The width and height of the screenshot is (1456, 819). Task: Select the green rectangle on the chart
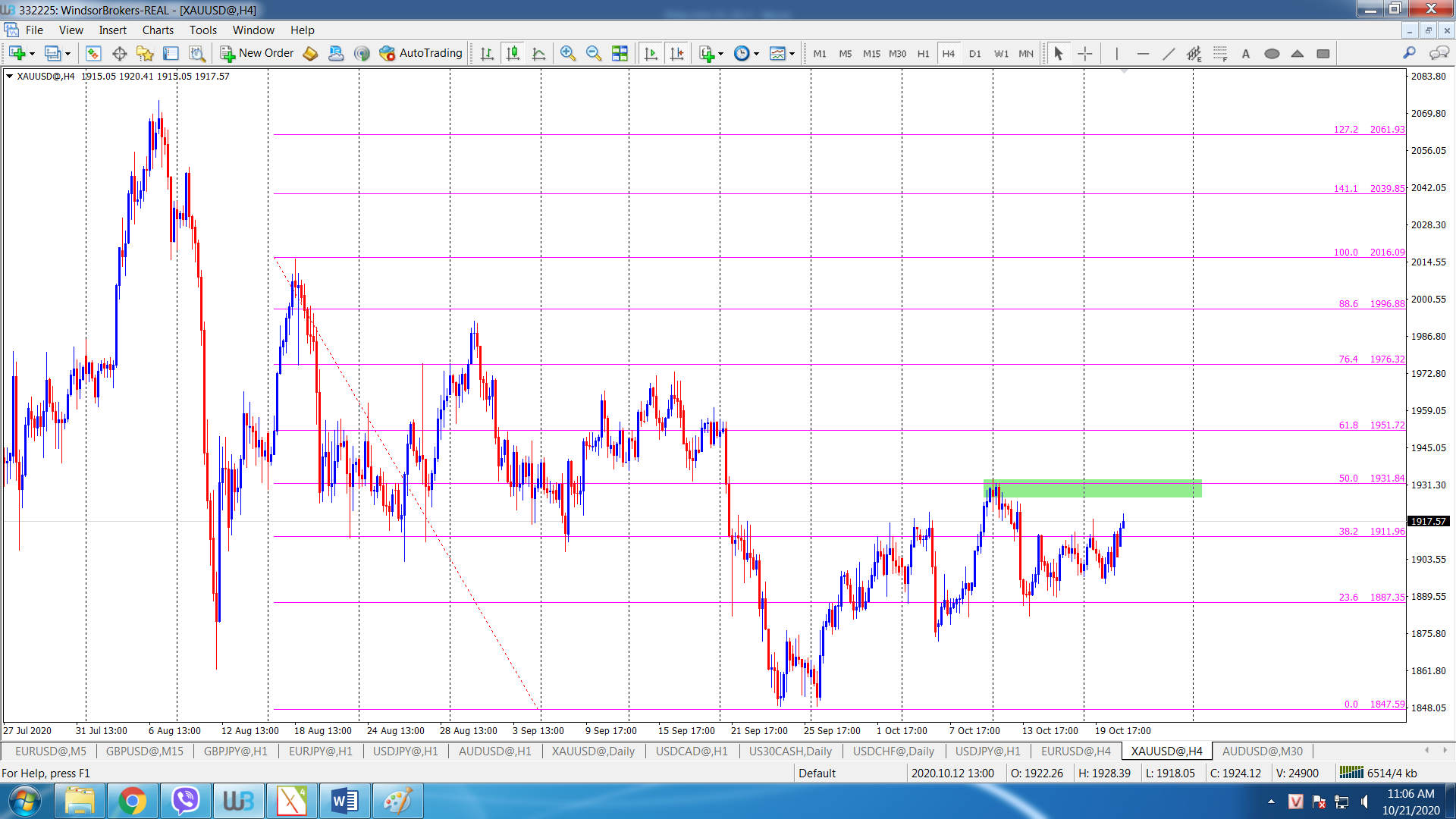coord(1093,488)
